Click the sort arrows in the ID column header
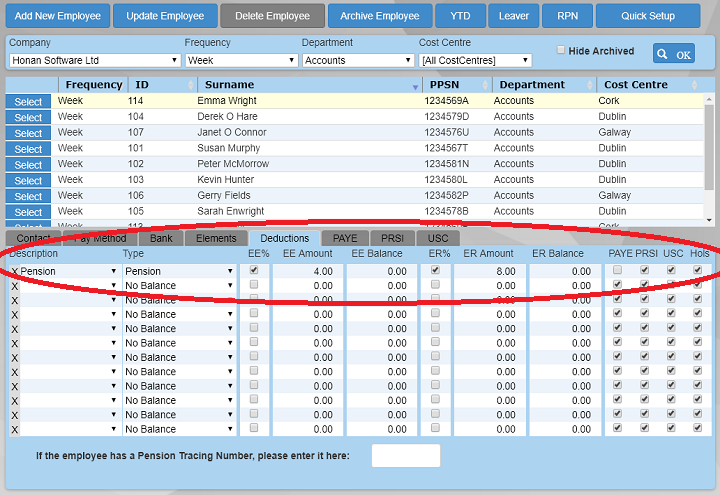The height and width of the screenshot is (495, 720). tap(190, 86)
